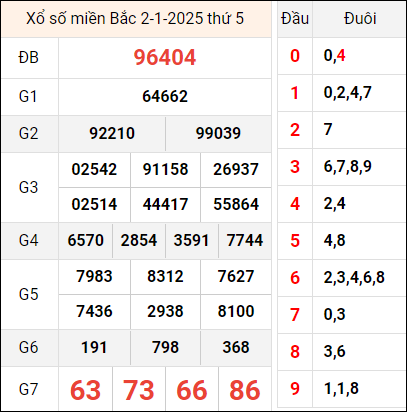
Task: Select the G5 number 8312
Action: 165,276
